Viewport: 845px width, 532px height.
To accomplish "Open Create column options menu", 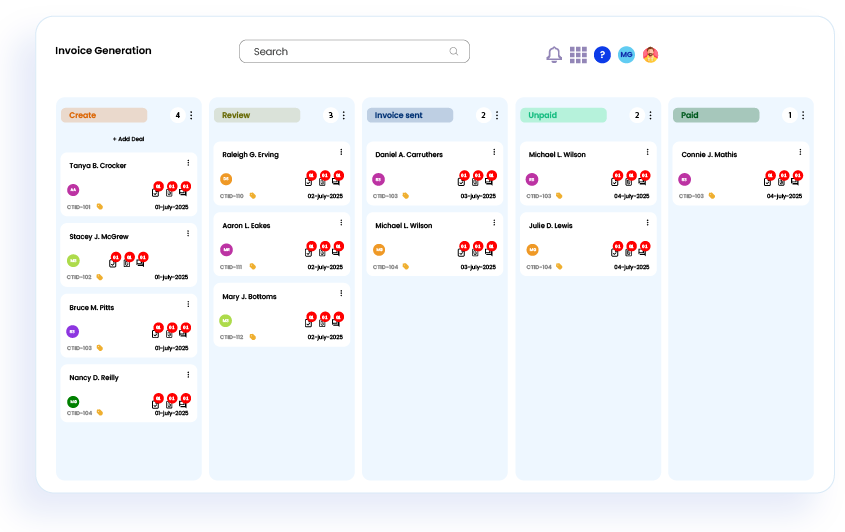I will pyautogui.click(x=191, y=115).
